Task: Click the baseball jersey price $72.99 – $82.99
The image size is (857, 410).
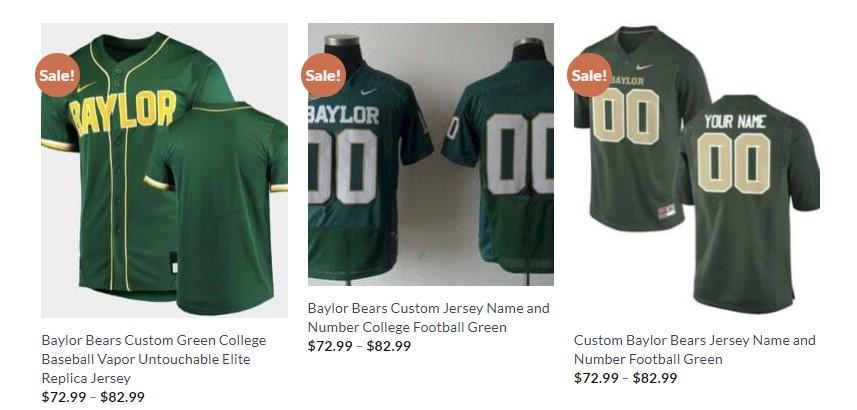Action: click(93, 397)
